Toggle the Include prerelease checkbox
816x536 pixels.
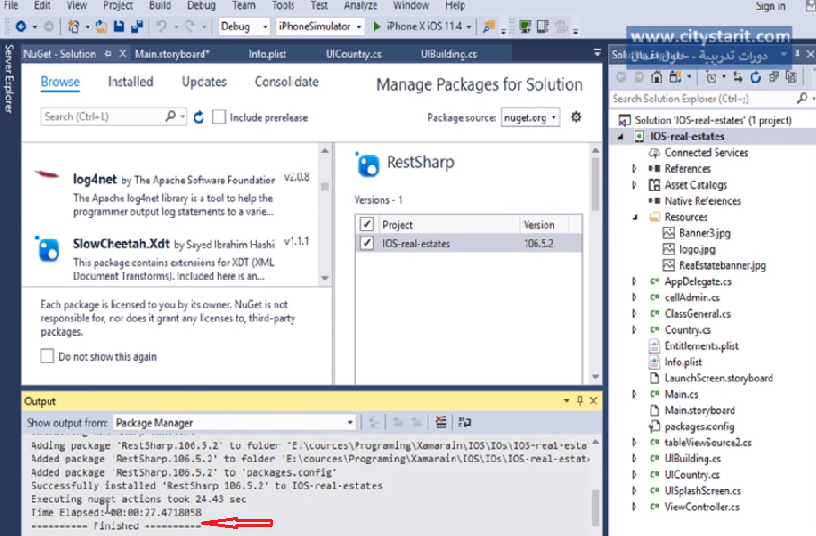[x=219, y=117]
